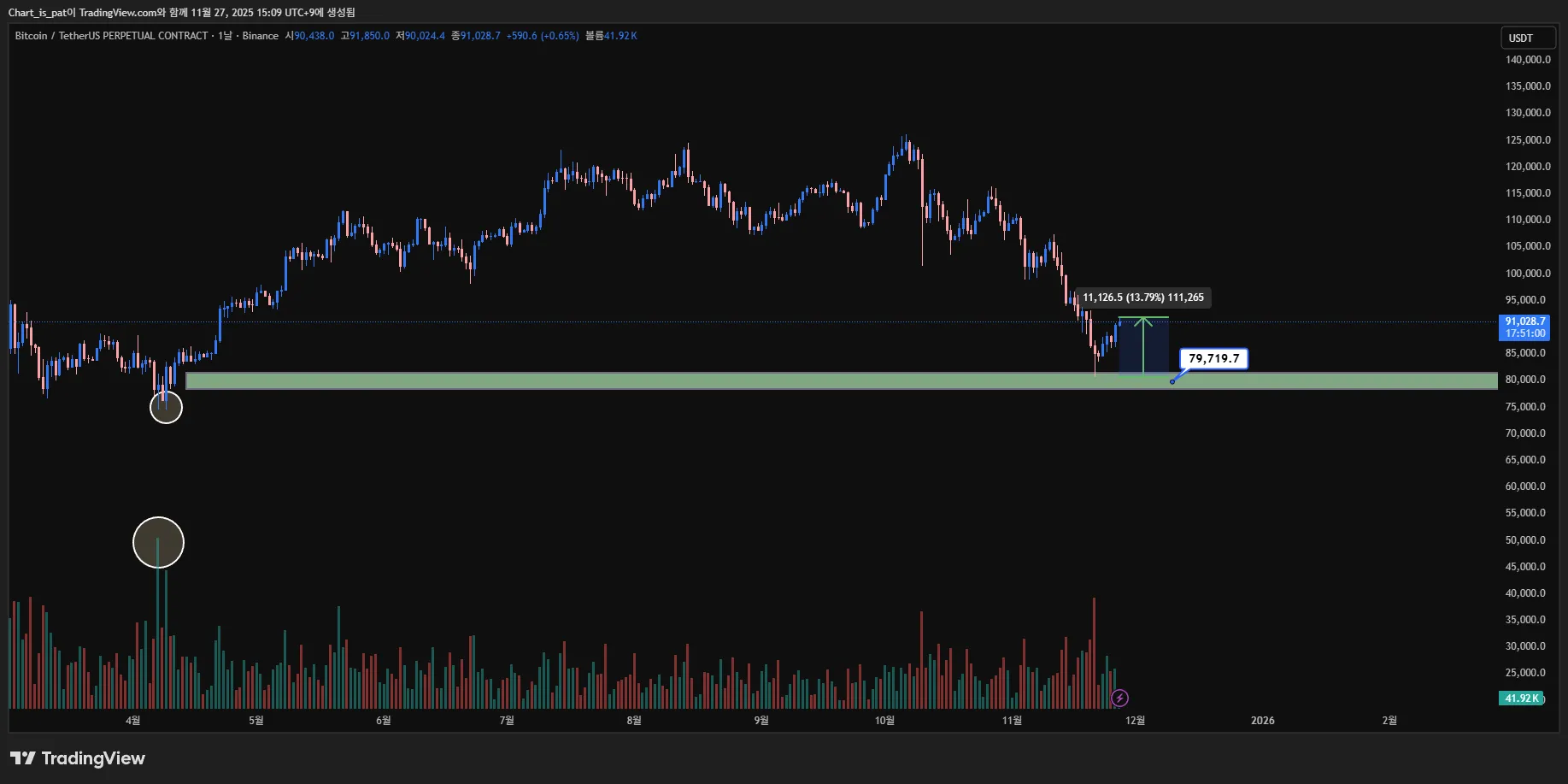Click the purple lightning bolt icon

point(1119,699)
